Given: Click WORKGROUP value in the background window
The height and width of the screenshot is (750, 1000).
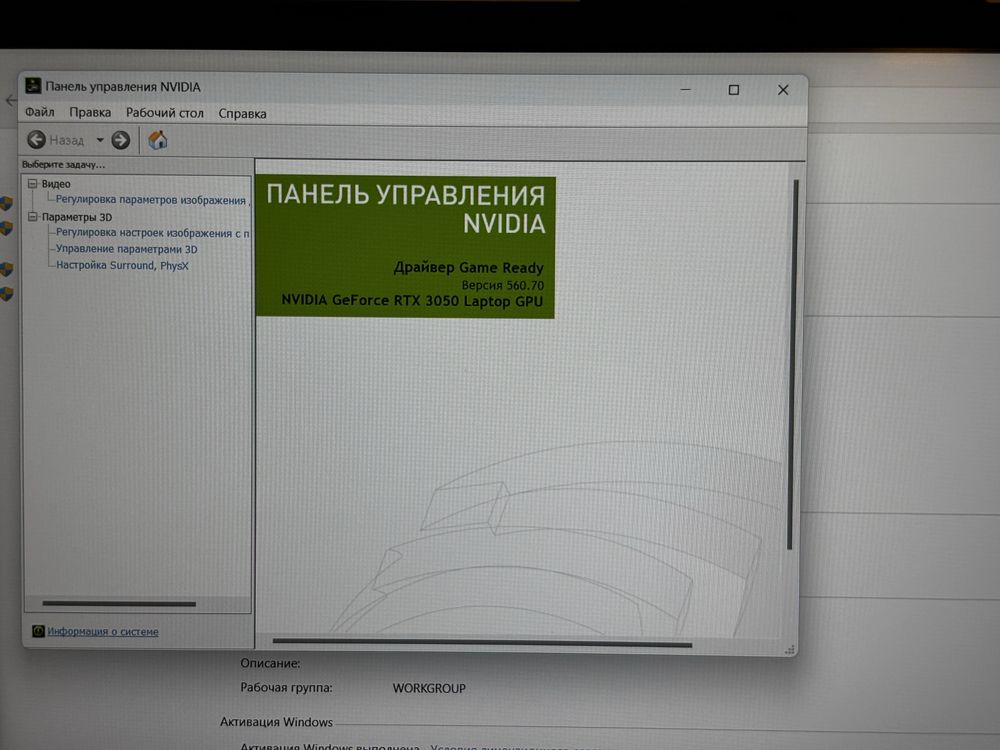Looking at the screenshot, I should [429, 688].
